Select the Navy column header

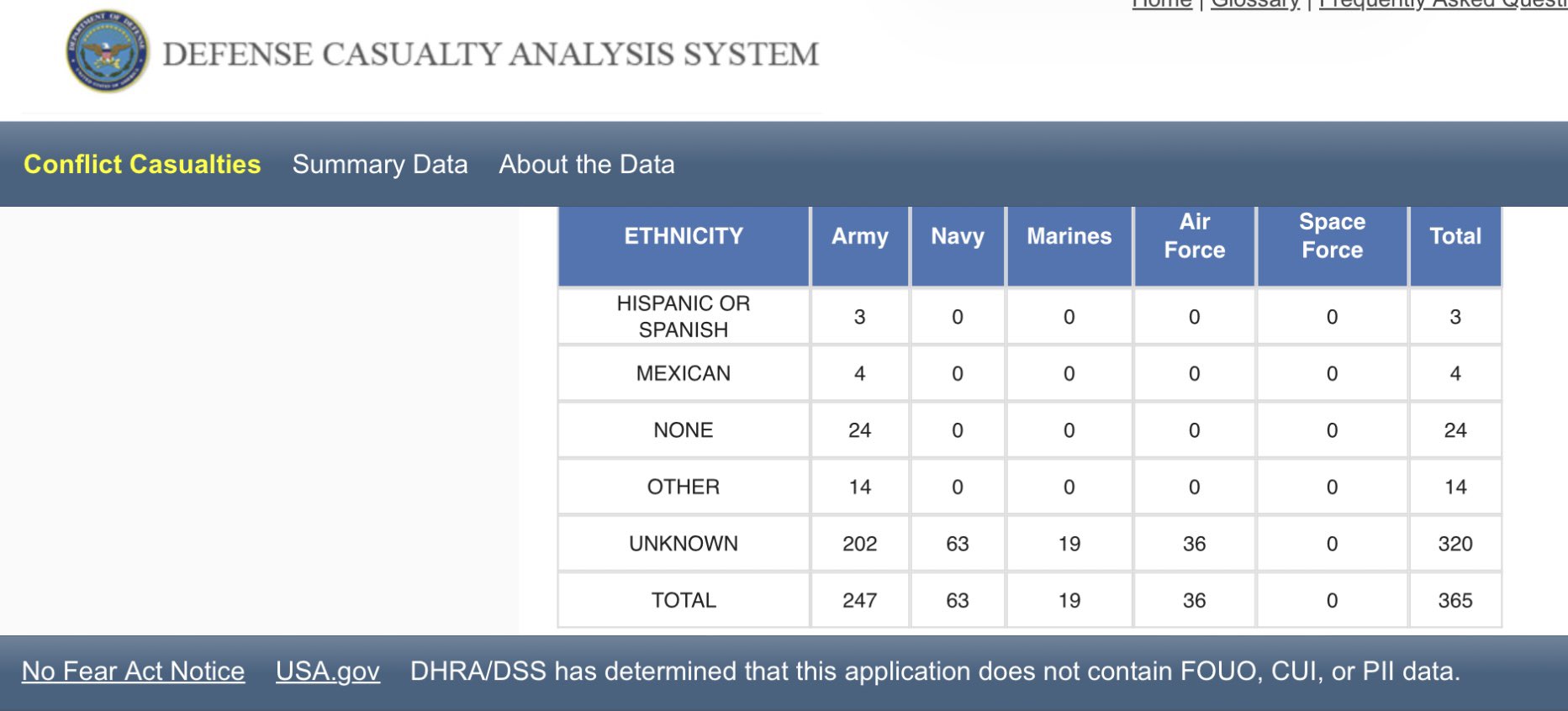point(957,236)
